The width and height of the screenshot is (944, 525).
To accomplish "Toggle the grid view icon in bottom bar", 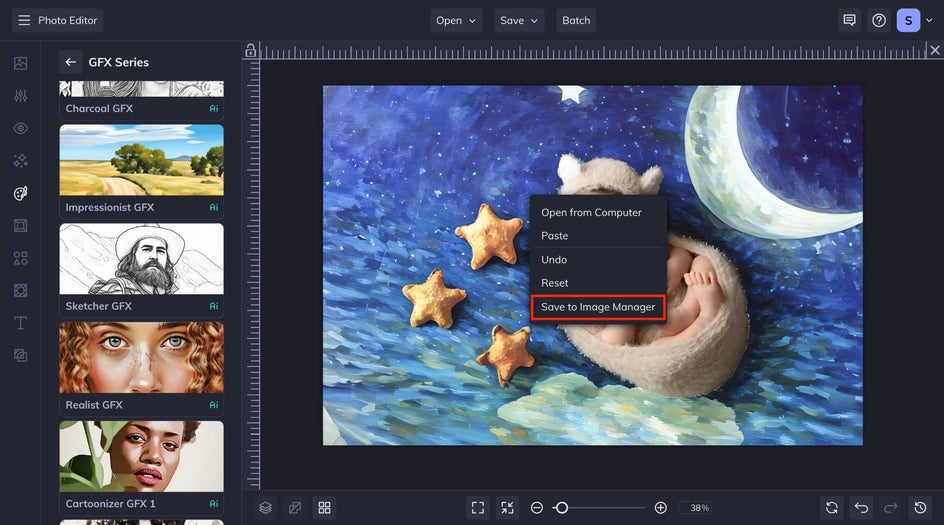I will click(324, 508).
